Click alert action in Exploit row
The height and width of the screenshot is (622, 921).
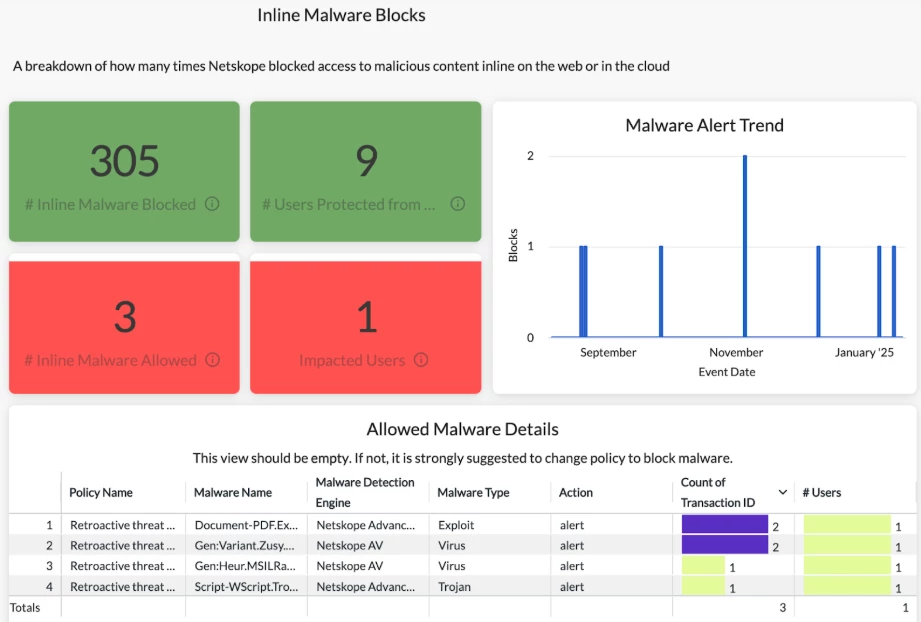tap(572, 525)
